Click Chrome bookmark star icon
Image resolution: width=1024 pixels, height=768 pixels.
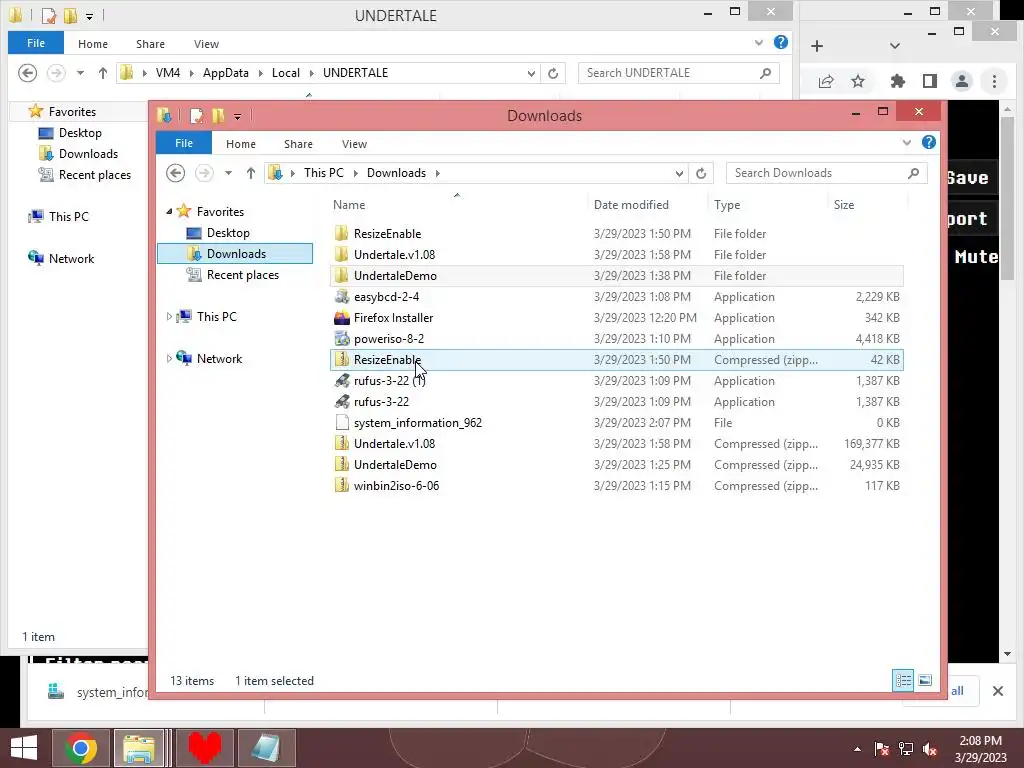tap(858, 81)
